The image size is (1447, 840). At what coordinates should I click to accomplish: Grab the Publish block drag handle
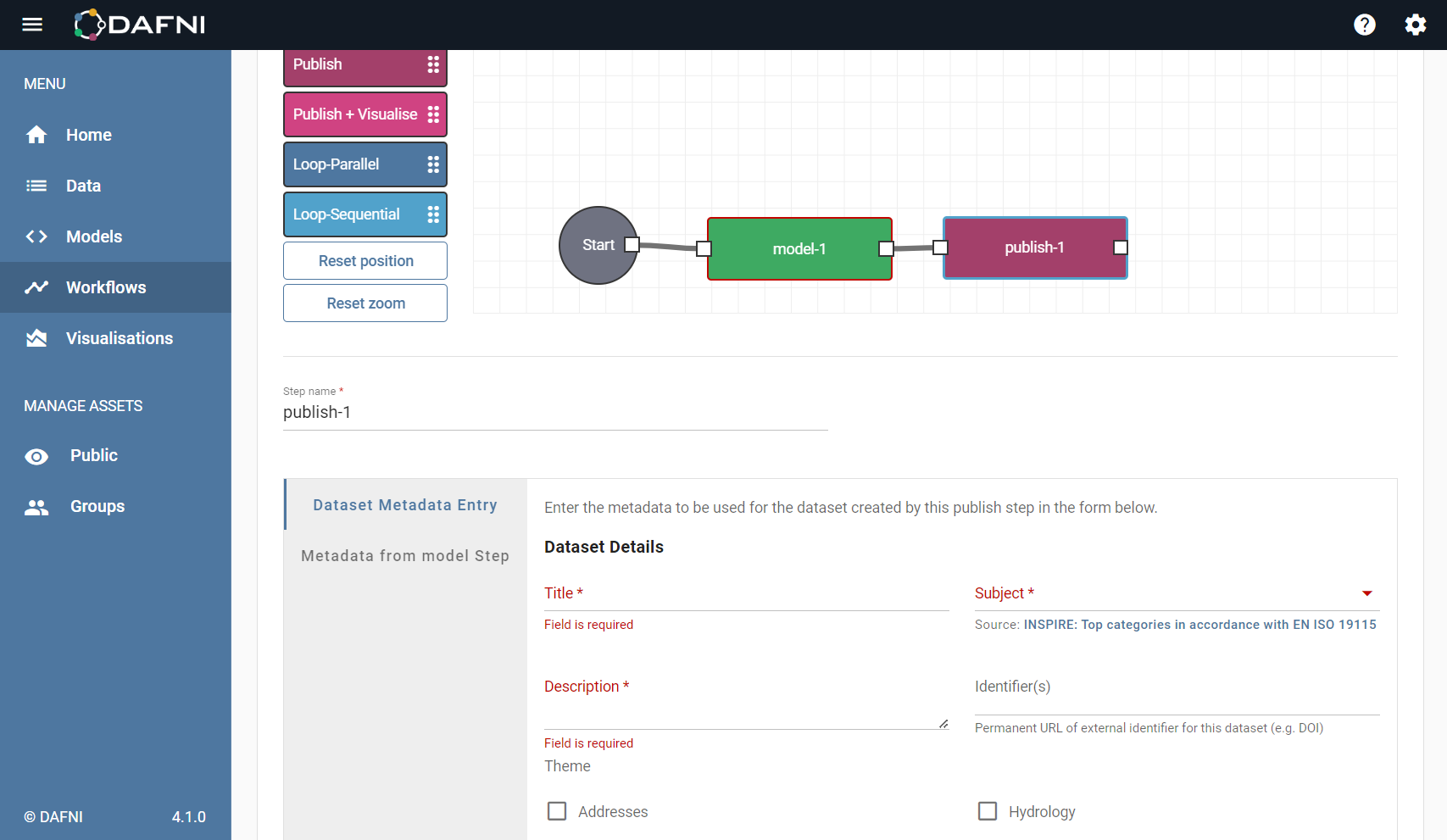click(x=433, y=64)
